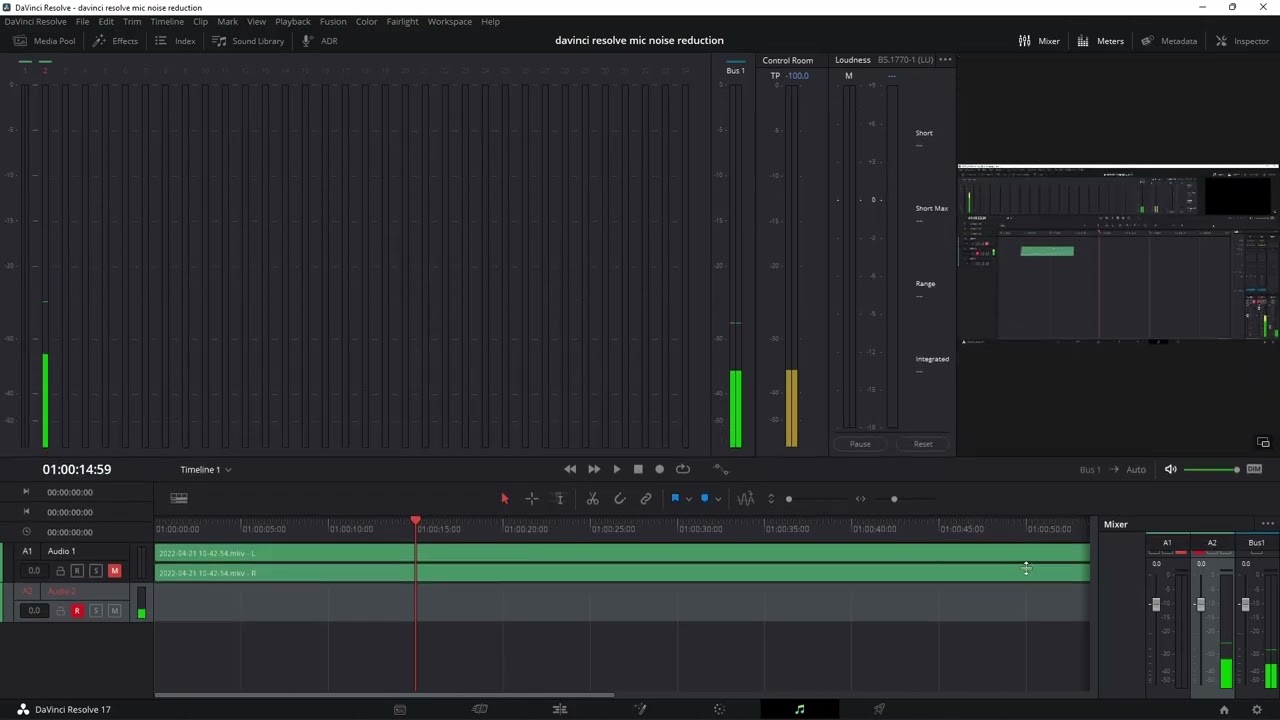Screen dimensions: 1280x720
Task: Open the File menu
Action: tap(83, 21)
